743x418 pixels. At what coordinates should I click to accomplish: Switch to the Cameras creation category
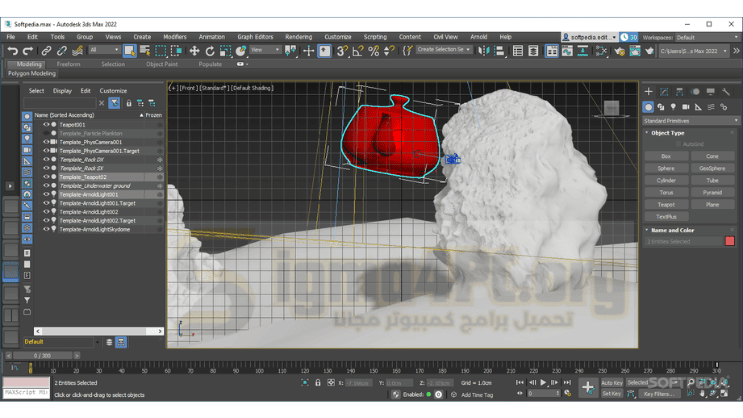click(686, 107)
